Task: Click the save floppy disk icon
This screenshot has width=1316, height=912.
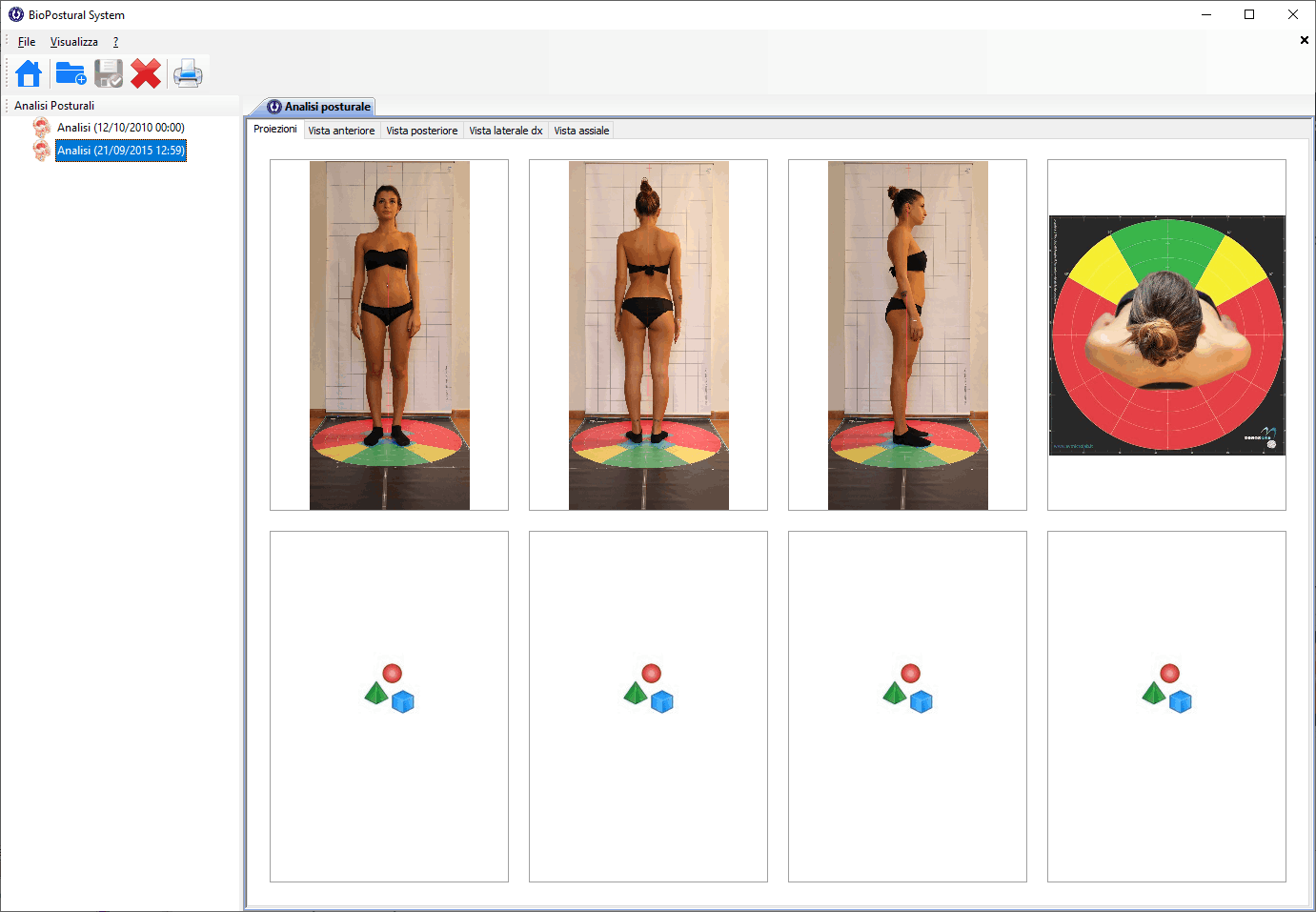Action: pyautogui.click(x=109, y=73)
